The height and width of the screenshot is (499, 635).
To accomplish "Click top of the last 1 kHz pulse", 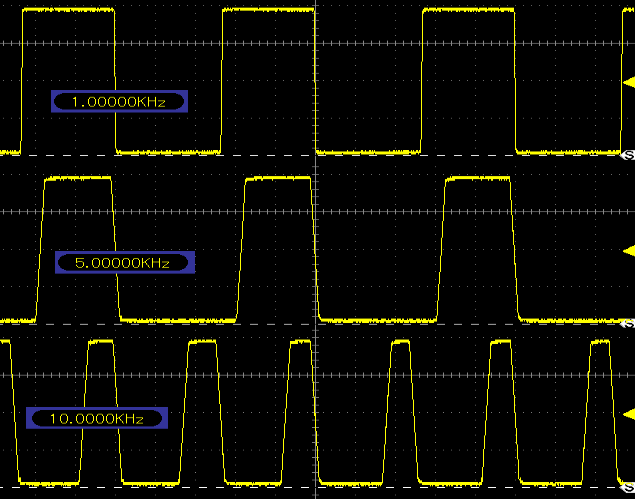I will [x=468, y=10].
